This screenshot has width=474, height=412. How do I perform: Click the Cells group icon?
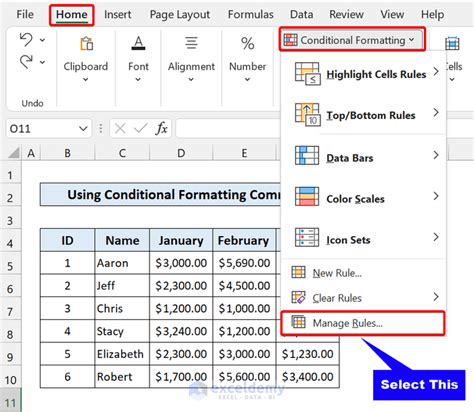click(452, 43)
